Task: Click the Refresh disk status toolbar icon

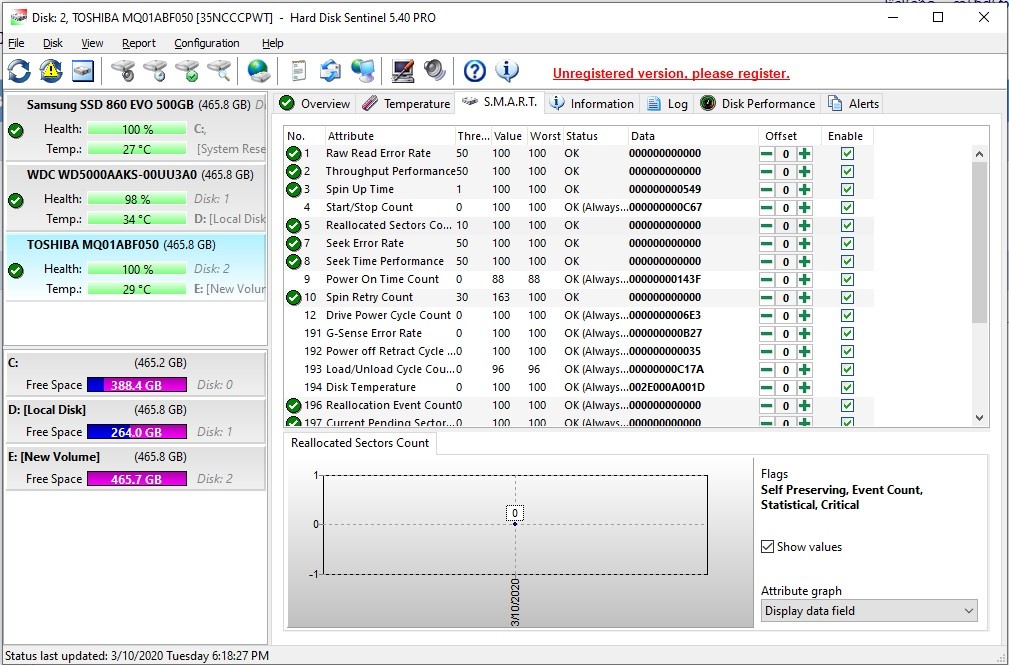Action: [x=19, y=71]
